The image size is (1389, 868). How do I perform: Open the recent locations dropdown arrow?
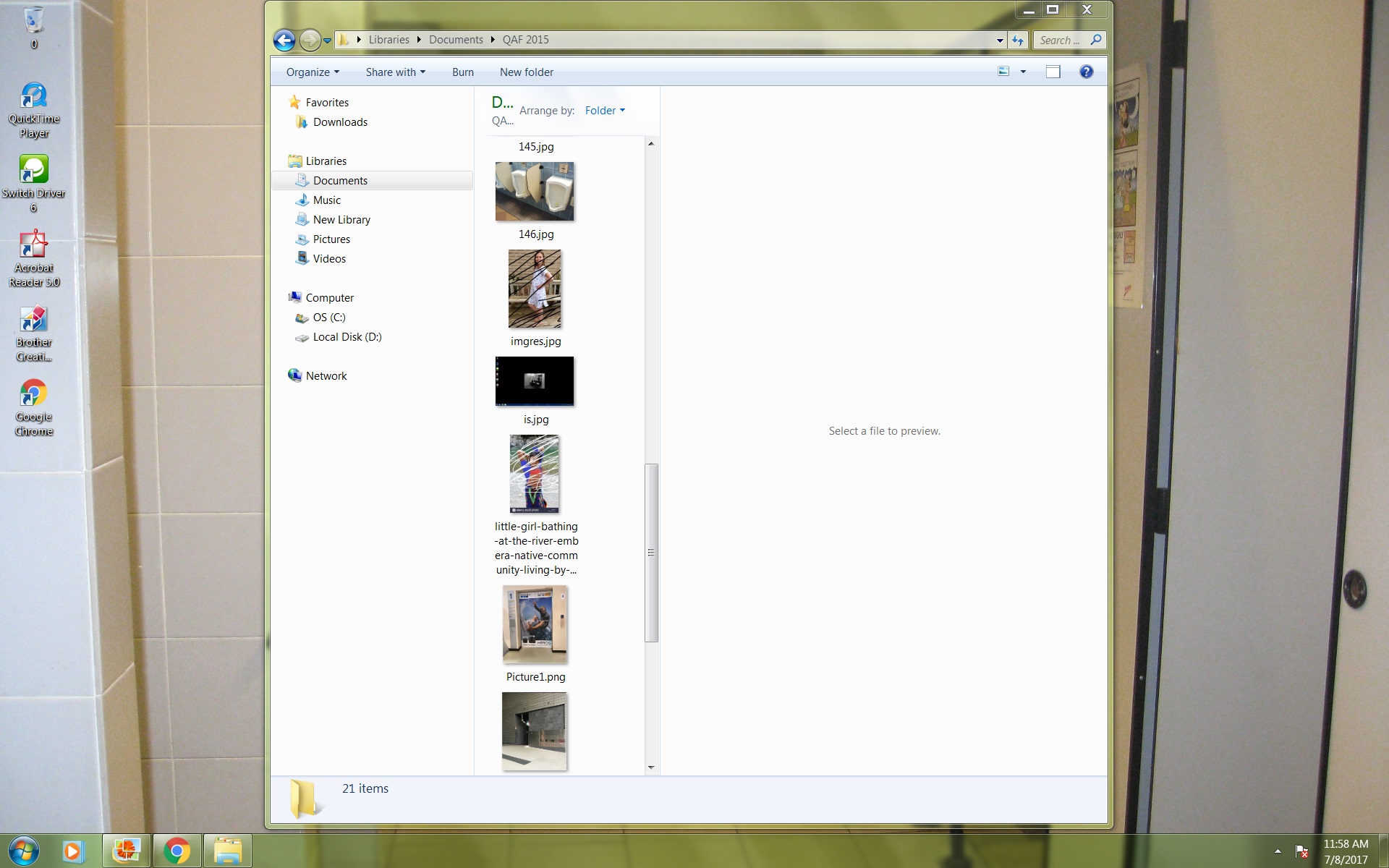coord(327,41)
